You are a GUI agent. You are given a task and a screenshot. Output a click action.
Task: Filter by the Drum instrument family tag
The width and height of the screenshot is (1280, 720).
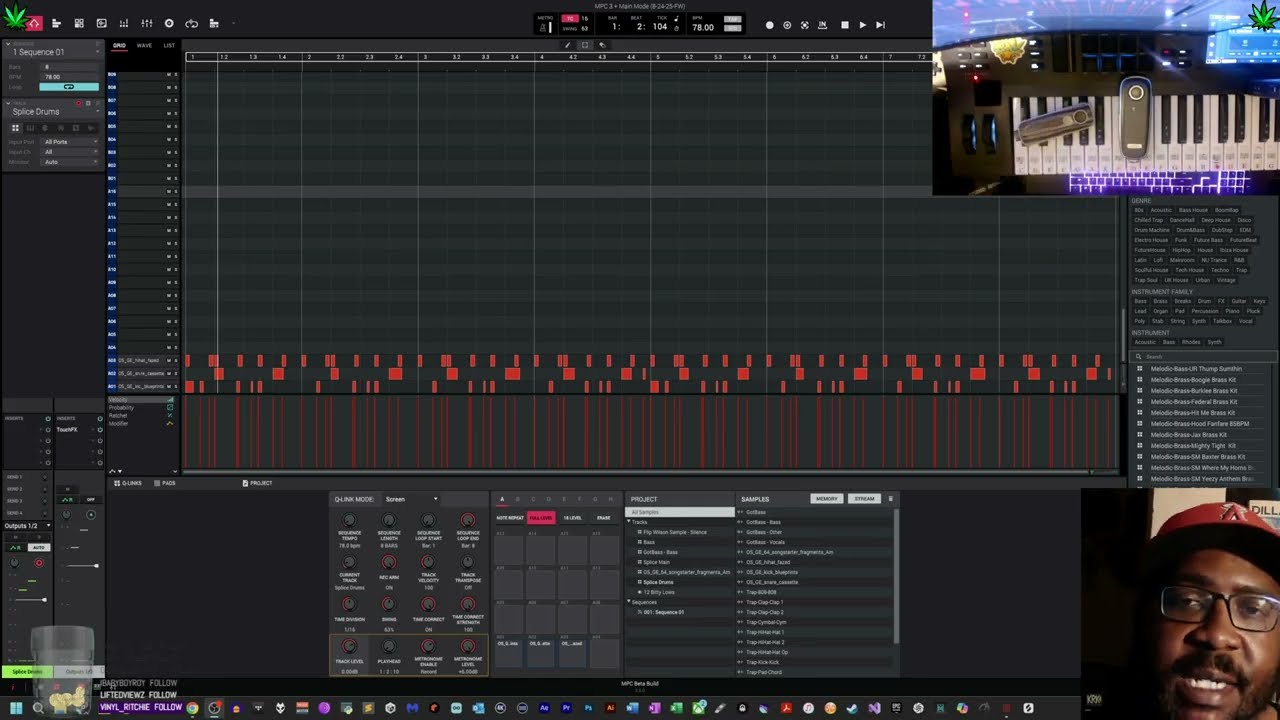(x=1205, y=301)
